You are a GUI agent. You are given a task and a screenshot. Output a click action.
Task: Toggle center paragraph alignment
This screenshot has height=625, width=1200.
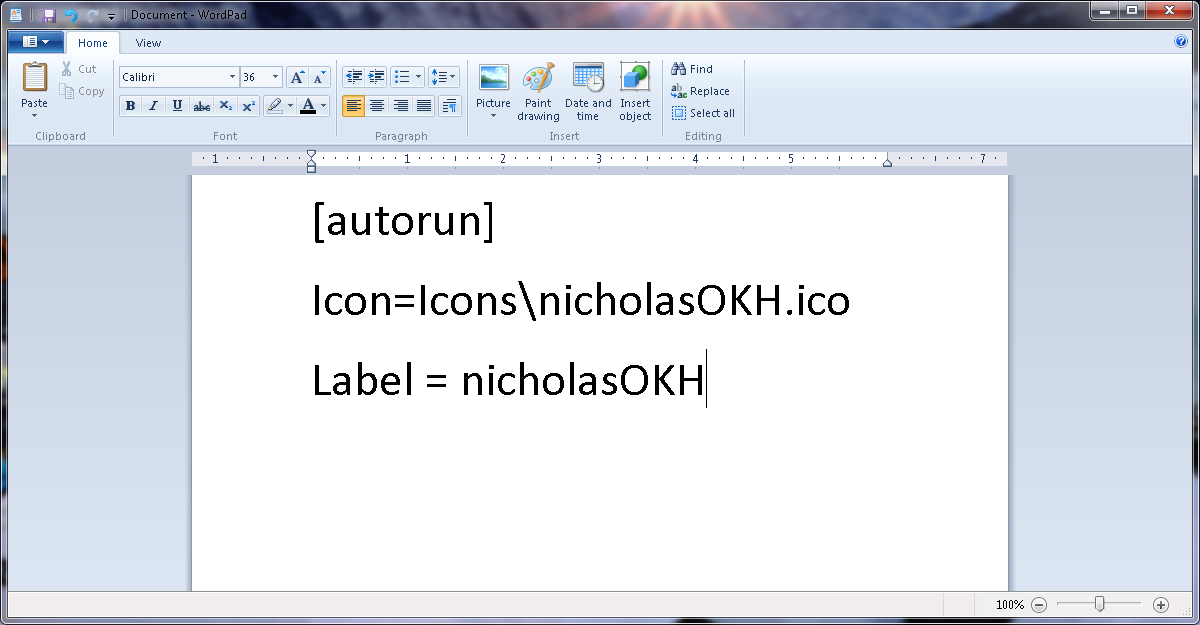(x=376, y=105)
